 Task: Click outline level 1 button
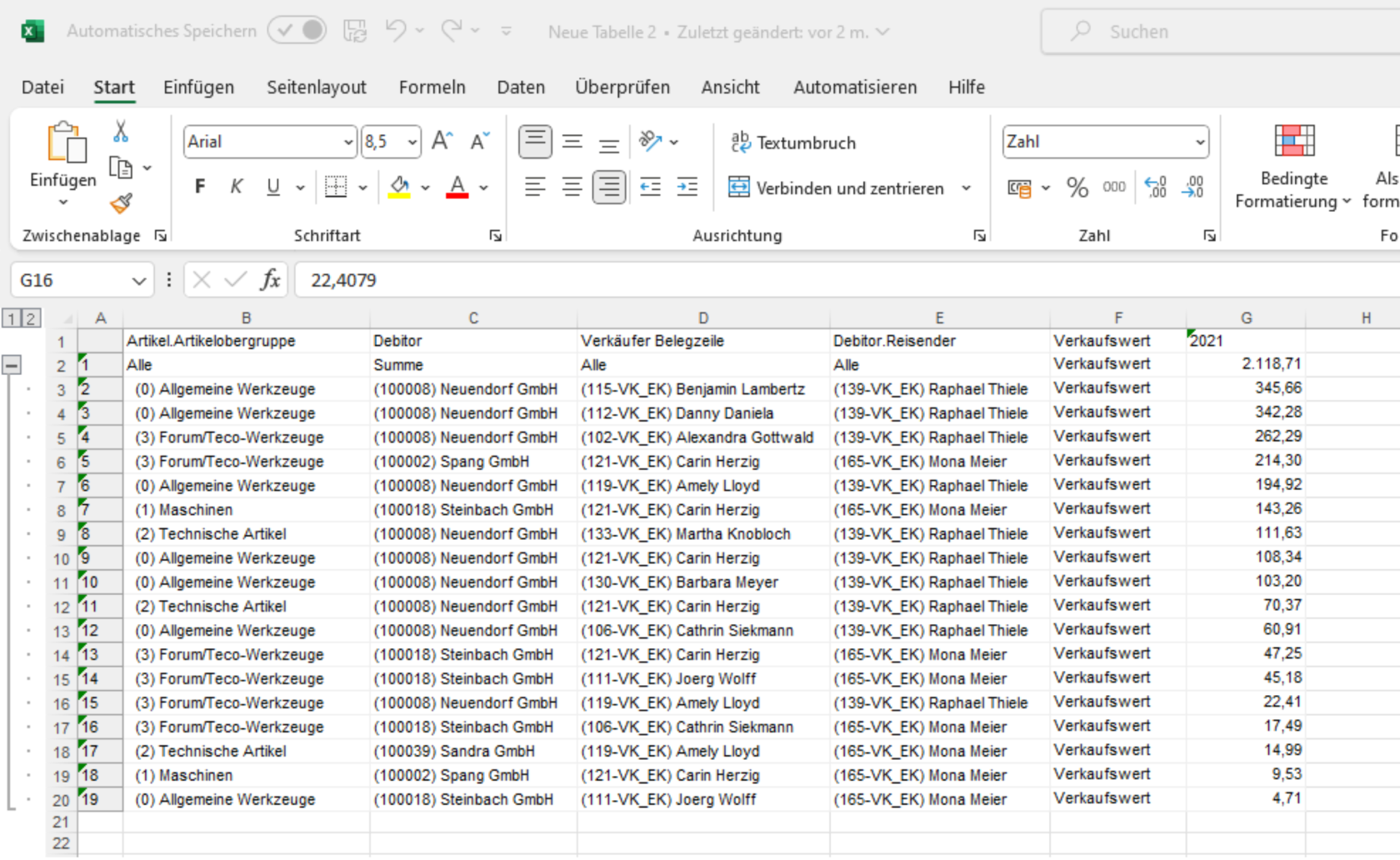tap(11, 318)
